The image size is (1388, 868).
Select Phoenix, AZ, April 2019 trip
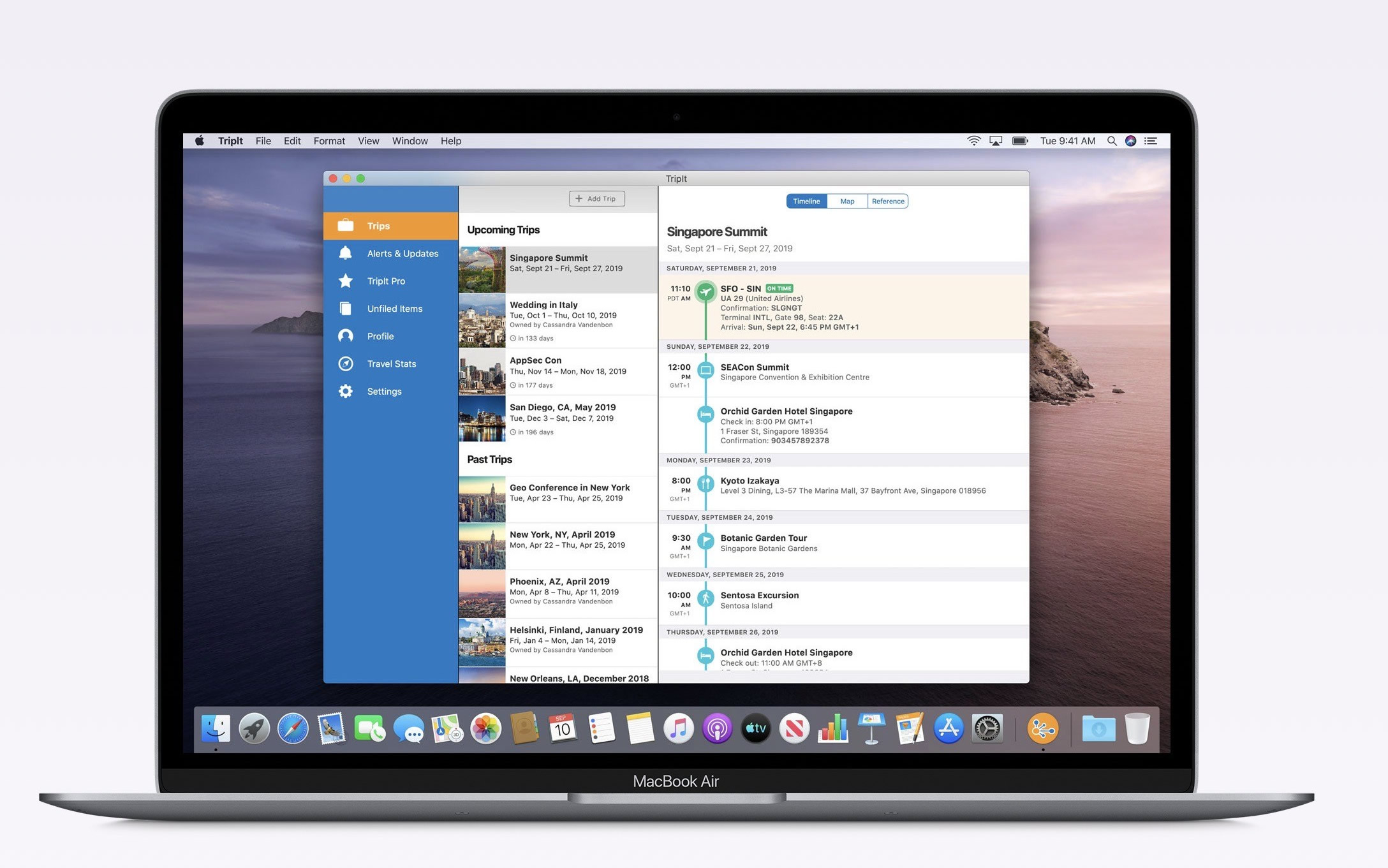pos(558,594)
